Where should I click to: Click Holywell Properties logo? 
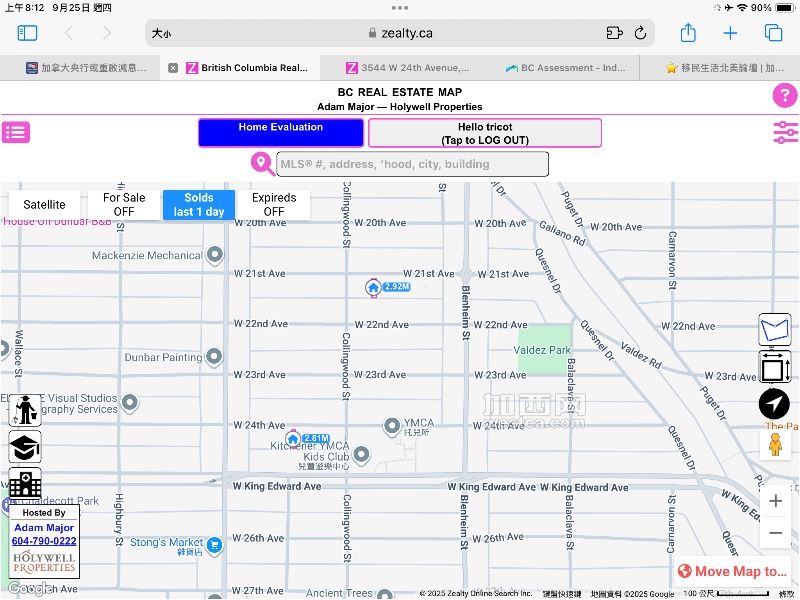[44, 562]
